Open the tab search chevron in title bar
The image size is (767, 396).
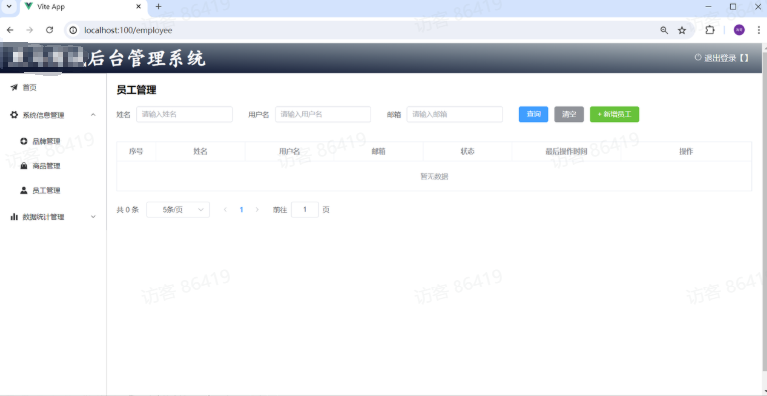[x=8, y=7]
